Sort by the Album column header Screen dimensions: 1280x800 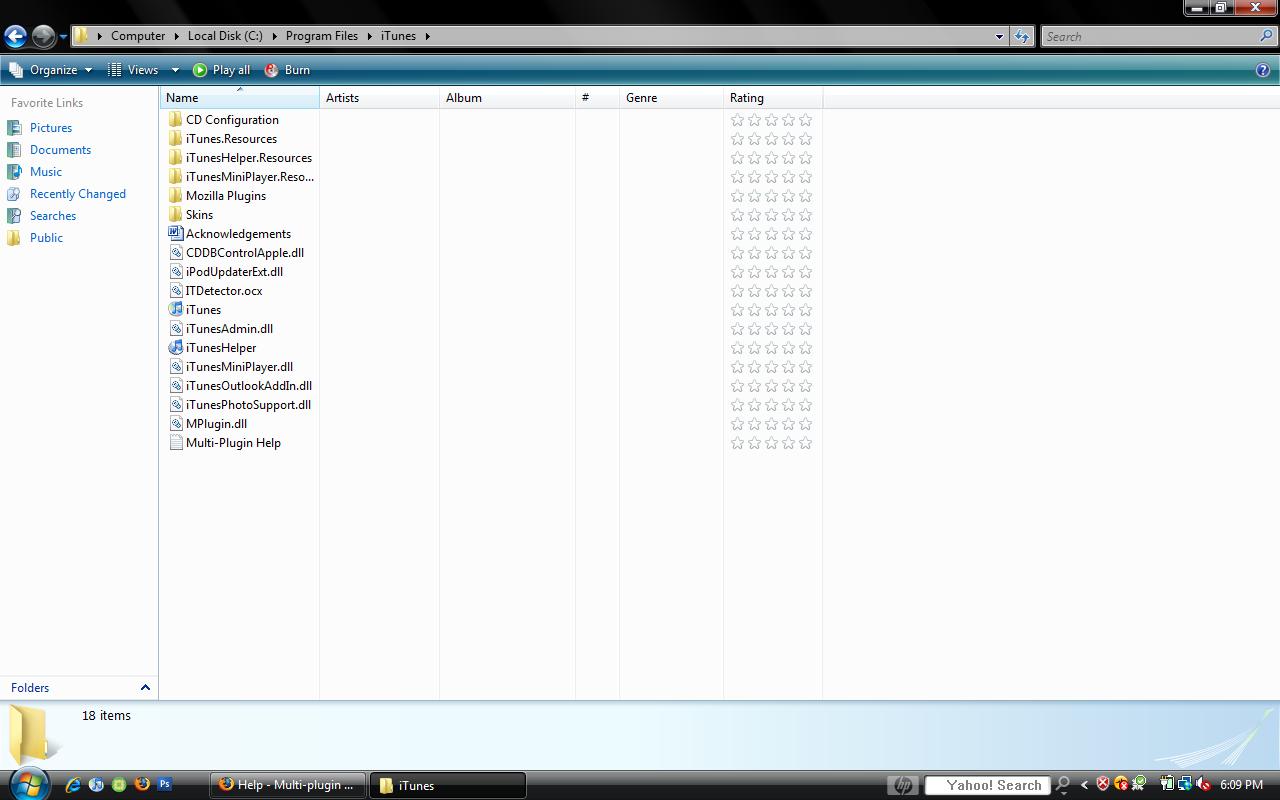pos(507,98)
